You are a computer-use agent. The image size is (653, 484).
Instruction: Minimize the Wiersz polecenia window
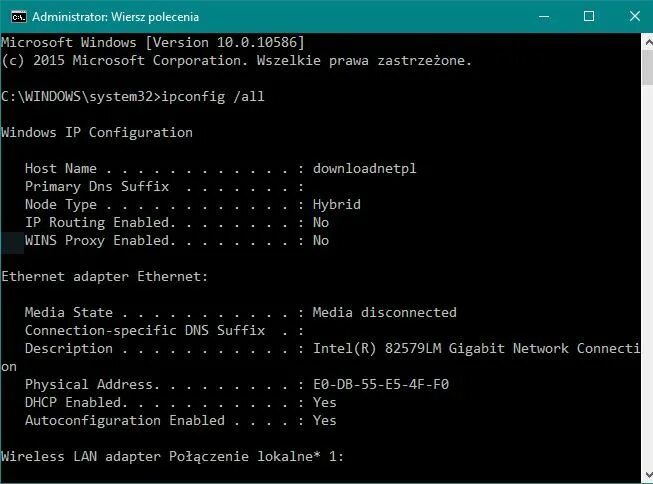[543, 17]
